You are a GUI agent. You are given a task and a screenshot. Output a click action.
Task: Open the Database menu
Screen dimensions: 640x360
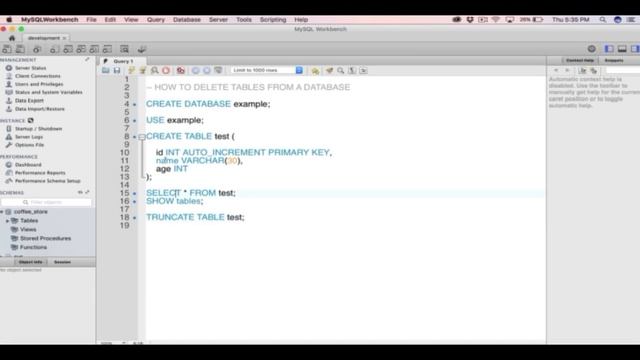coord(187,20)
